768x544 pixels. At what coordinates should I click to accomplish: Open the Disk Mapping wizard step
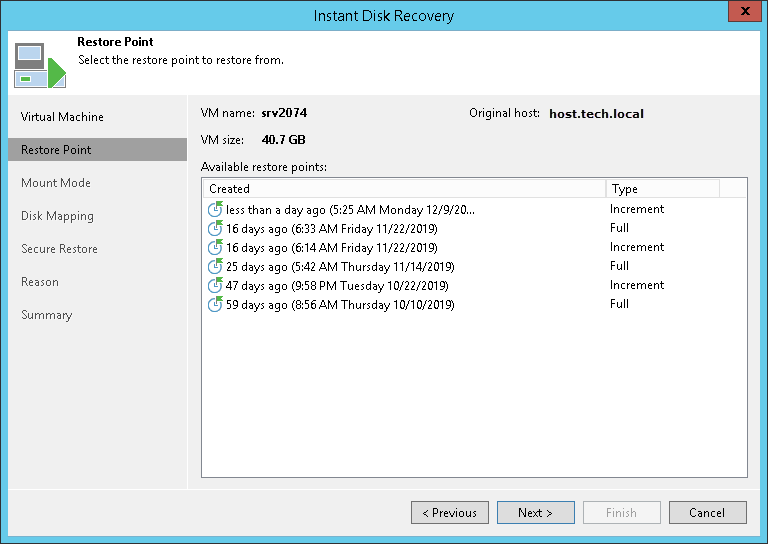[x=57, y=216]
